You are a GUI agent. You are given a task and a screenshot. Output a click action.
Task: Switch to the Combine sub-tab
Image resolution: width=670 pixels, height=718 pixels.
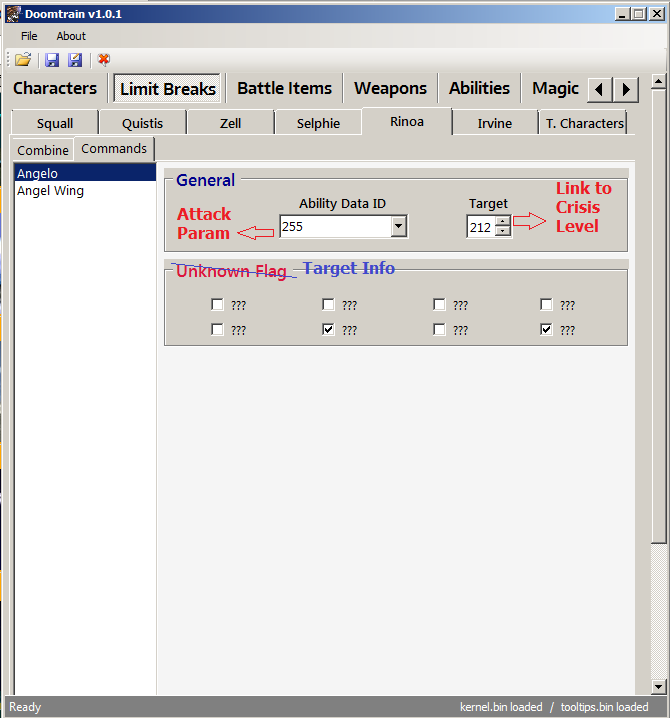point(43,150)
